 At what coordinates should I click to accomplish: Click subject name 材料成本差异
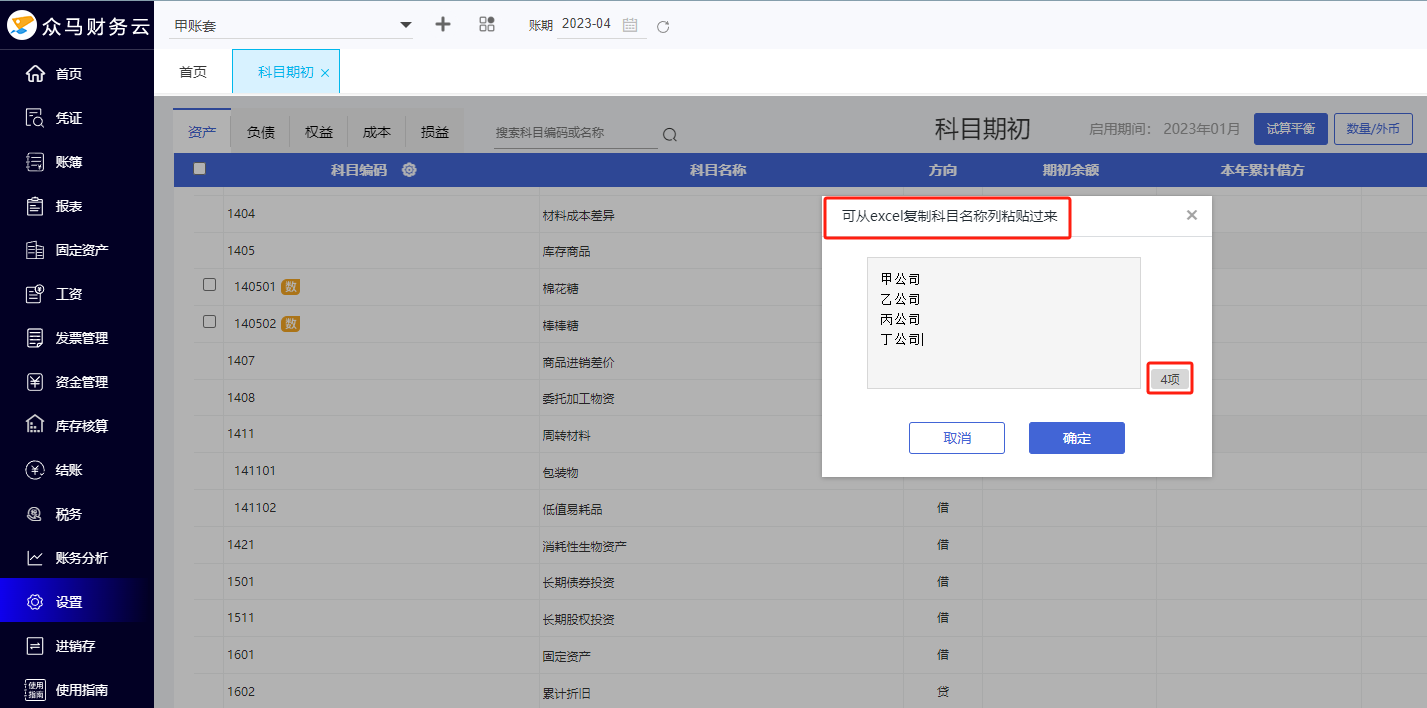pos(578,215)
